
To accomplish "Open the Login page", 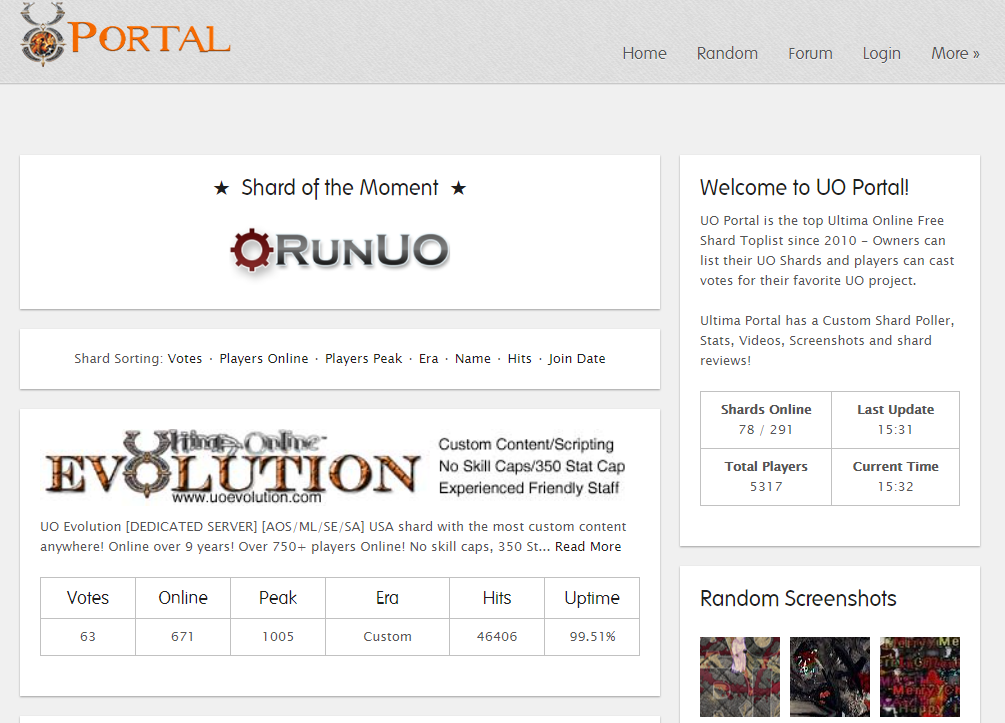I will (881, 54).
